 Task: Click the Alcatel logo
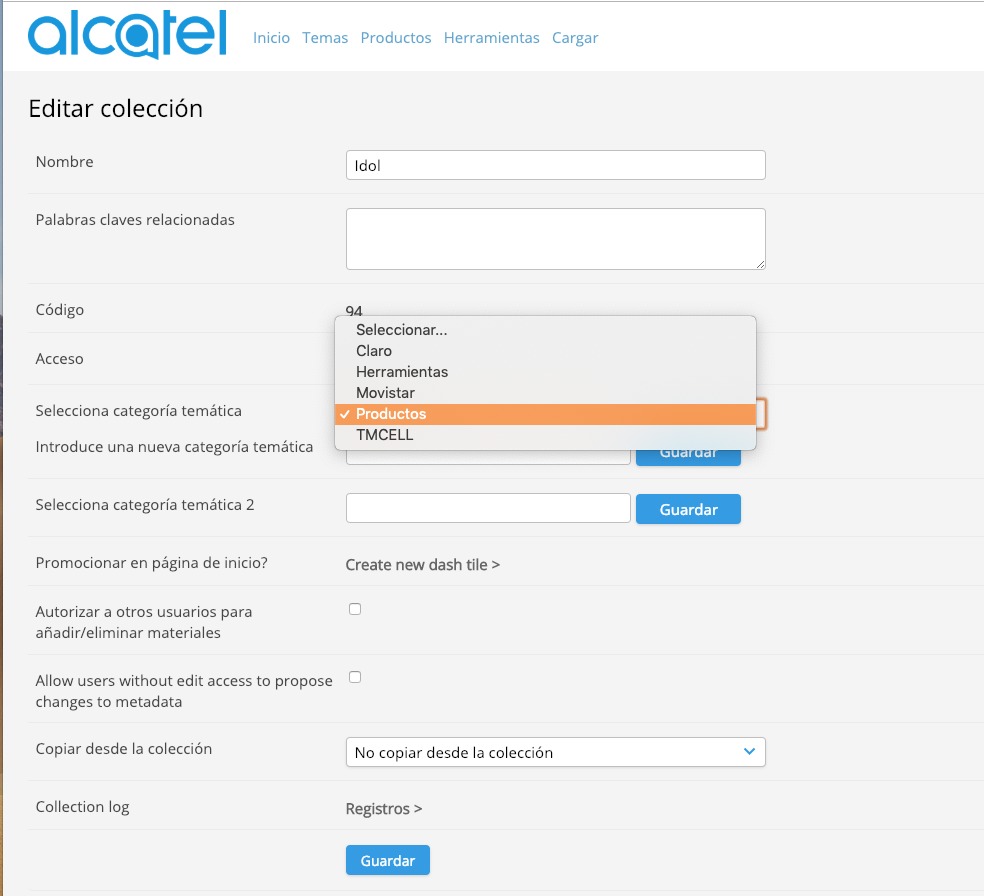click(127, 35)
